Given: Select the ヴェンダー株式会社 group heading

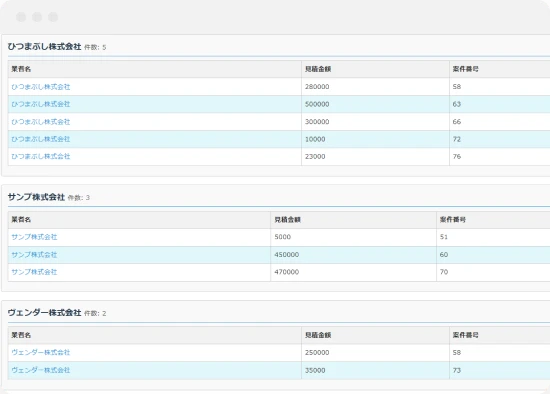Looking at the screenshot, I should click(45, 313).
